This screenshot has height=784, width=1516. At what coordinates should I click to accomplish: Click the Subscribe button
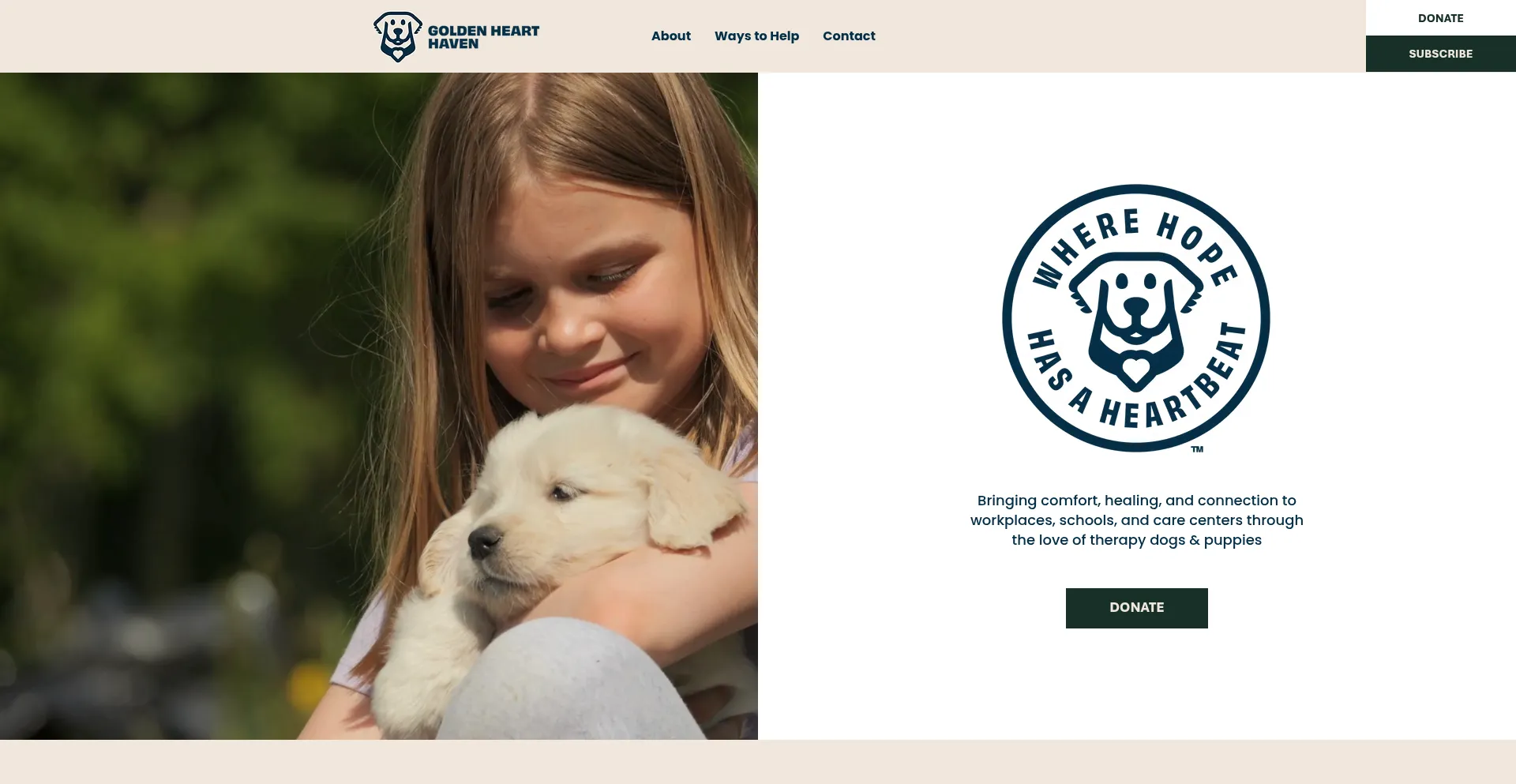click(1440, 54)
